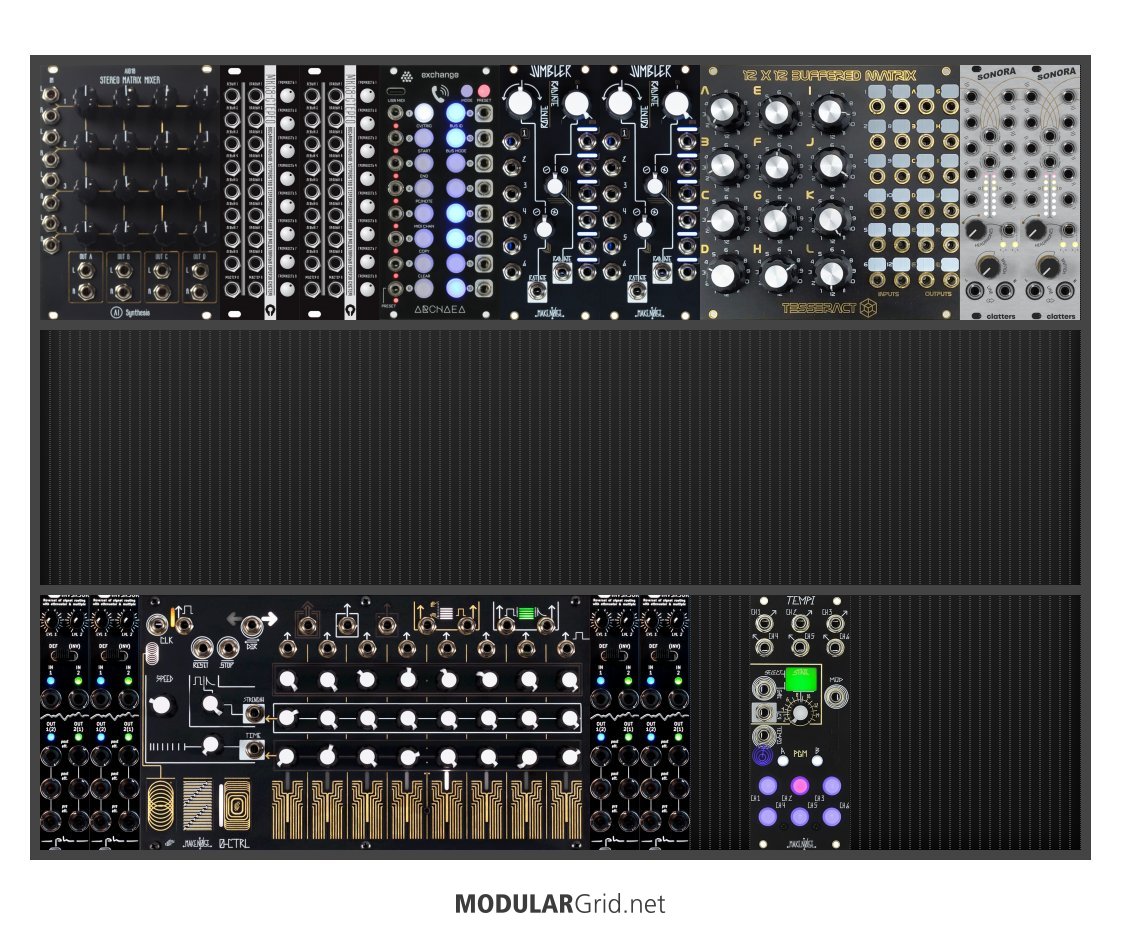Toggle Tesseract matrix button 1 at top-left
This screenshot has width=1121, height=925.
tap(878, 92)
